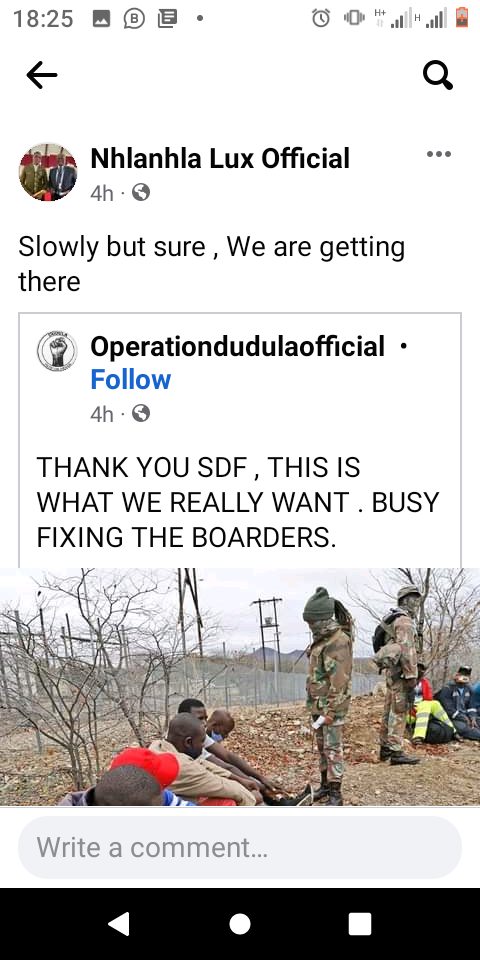This screenshot has width=480, height=960.
Task: Open Operationdudulaofficial page name
Action: tap(238, 347)
